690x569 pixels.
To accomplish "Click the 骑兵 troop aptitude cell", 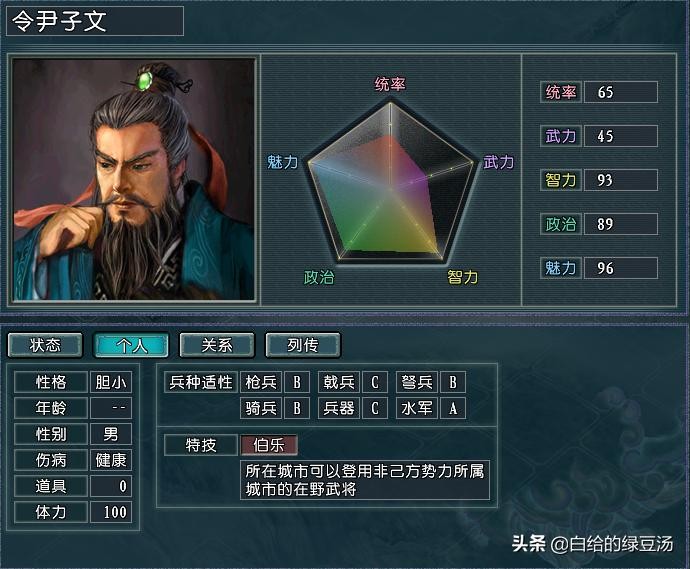I will click(261, 408).
